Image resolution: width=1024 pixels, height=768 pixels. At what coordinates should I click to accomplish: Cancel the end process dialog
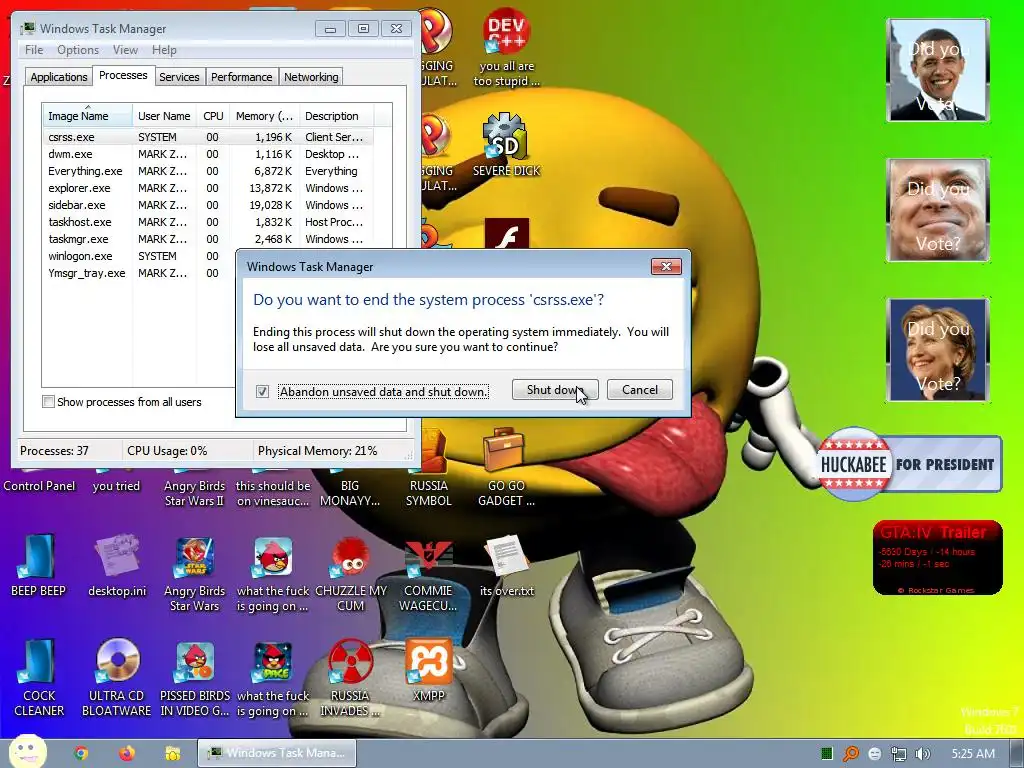(x=639, y=389)
